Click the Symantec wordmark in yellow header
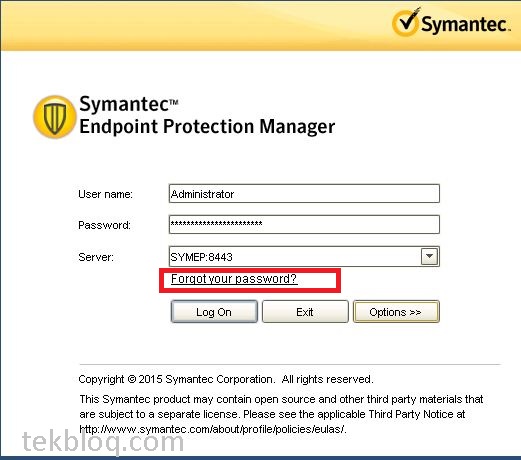 pos(465,24)
